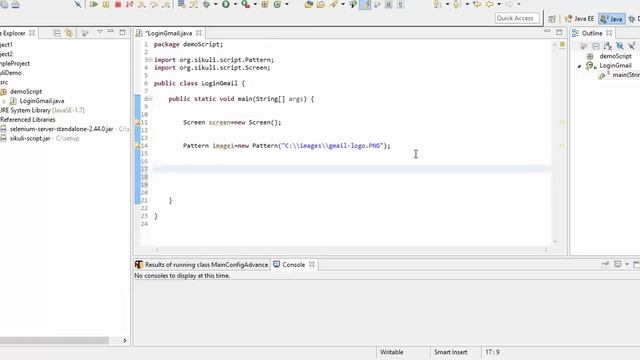Close the Console tab
The width and height of the screenshot is (640, 360).
(312, 264)
